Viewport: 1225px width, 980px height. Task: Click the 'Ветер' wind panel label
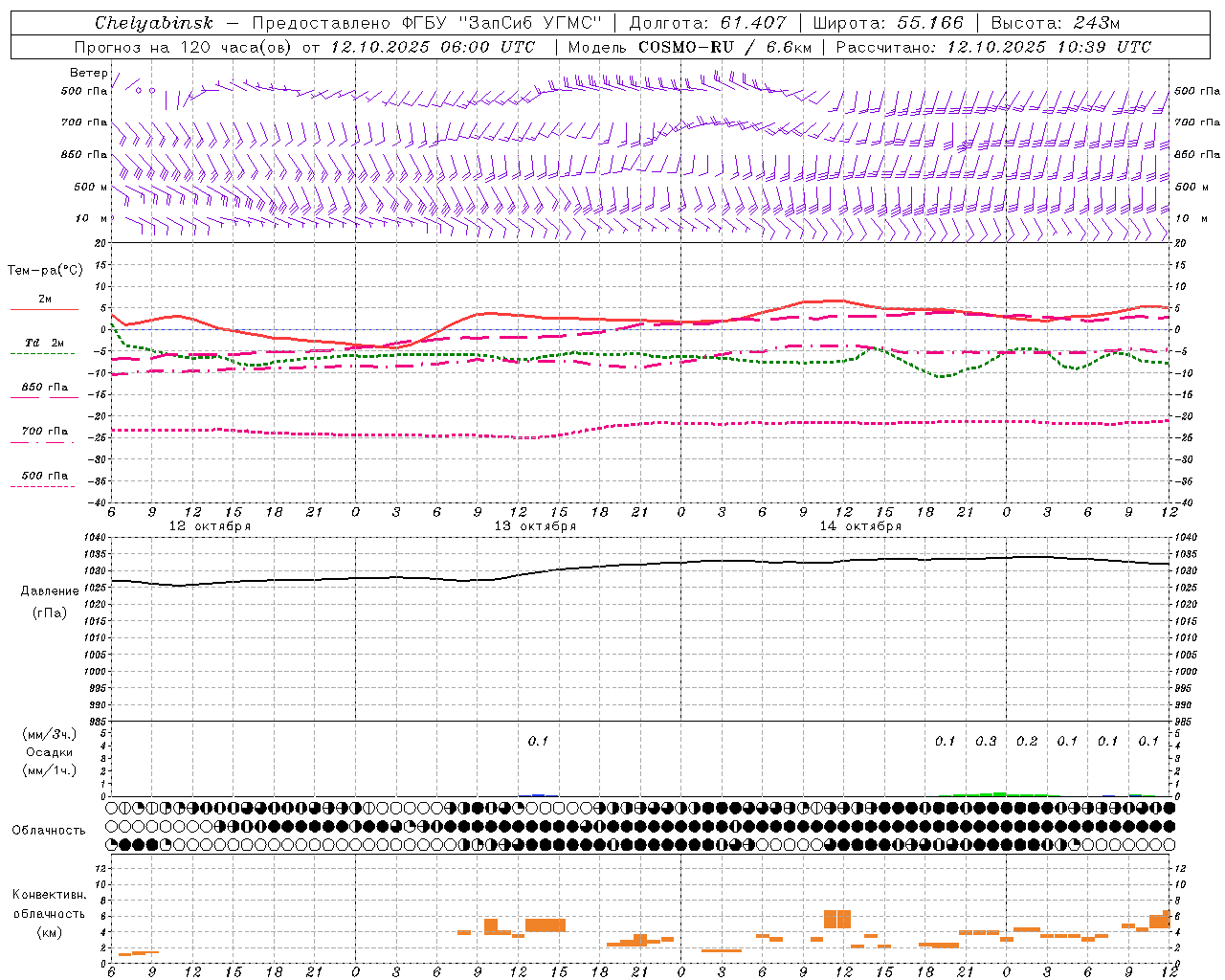[88, 73]
